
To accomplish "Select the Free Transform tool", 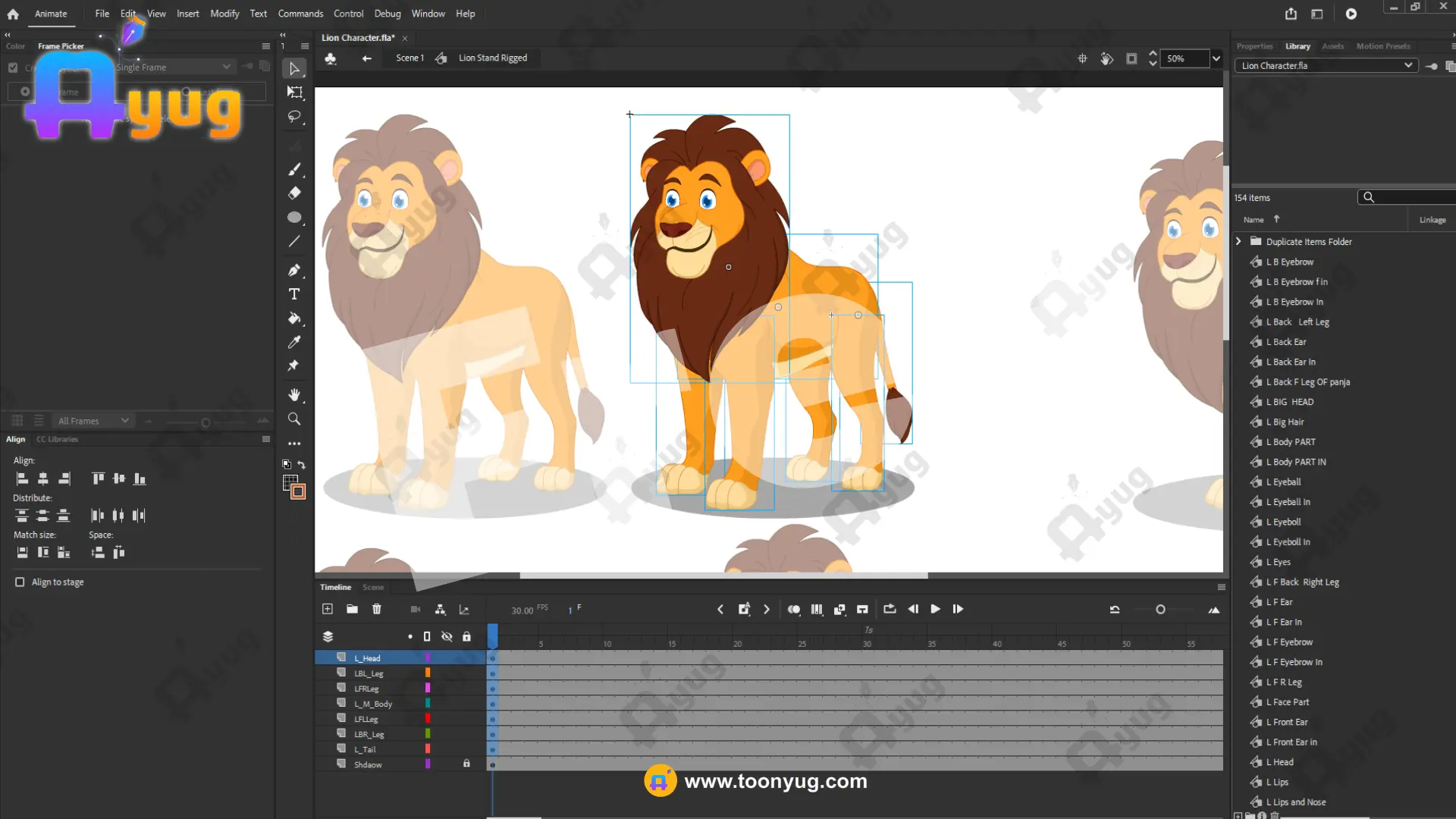I will point(294,93).
